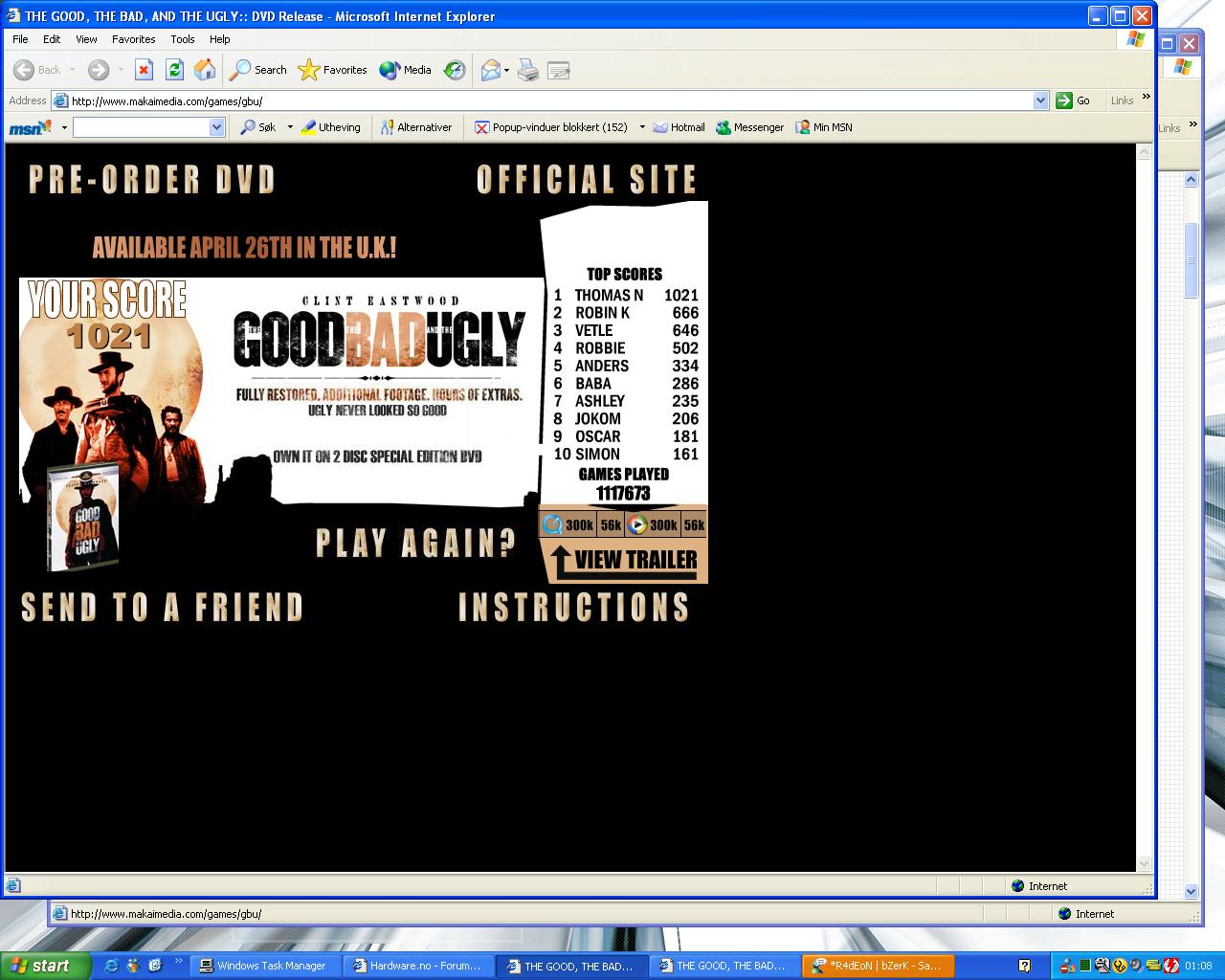Image resolution: width=1225 pixels, height=980 pixels.
Task: Click the system tray clock showing 01:08
Action: click(x=1198, y=966)
